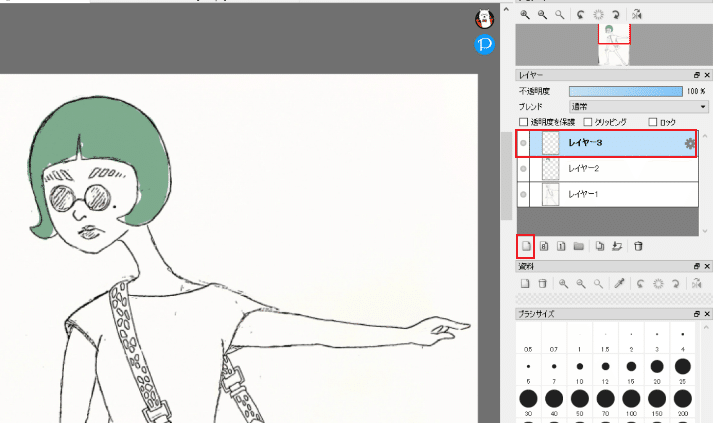Choose brush size 3
This screenshot has height=423, width=717.
(657, 338)
